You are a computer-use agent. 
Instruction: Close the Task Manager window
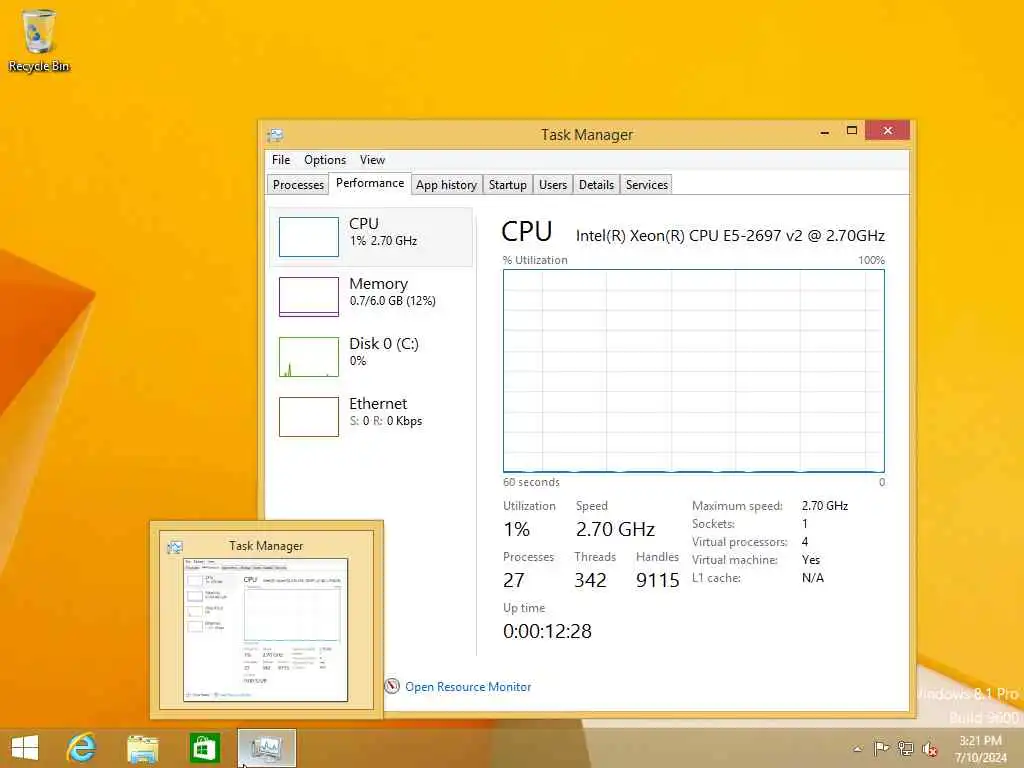pos(888,131)
